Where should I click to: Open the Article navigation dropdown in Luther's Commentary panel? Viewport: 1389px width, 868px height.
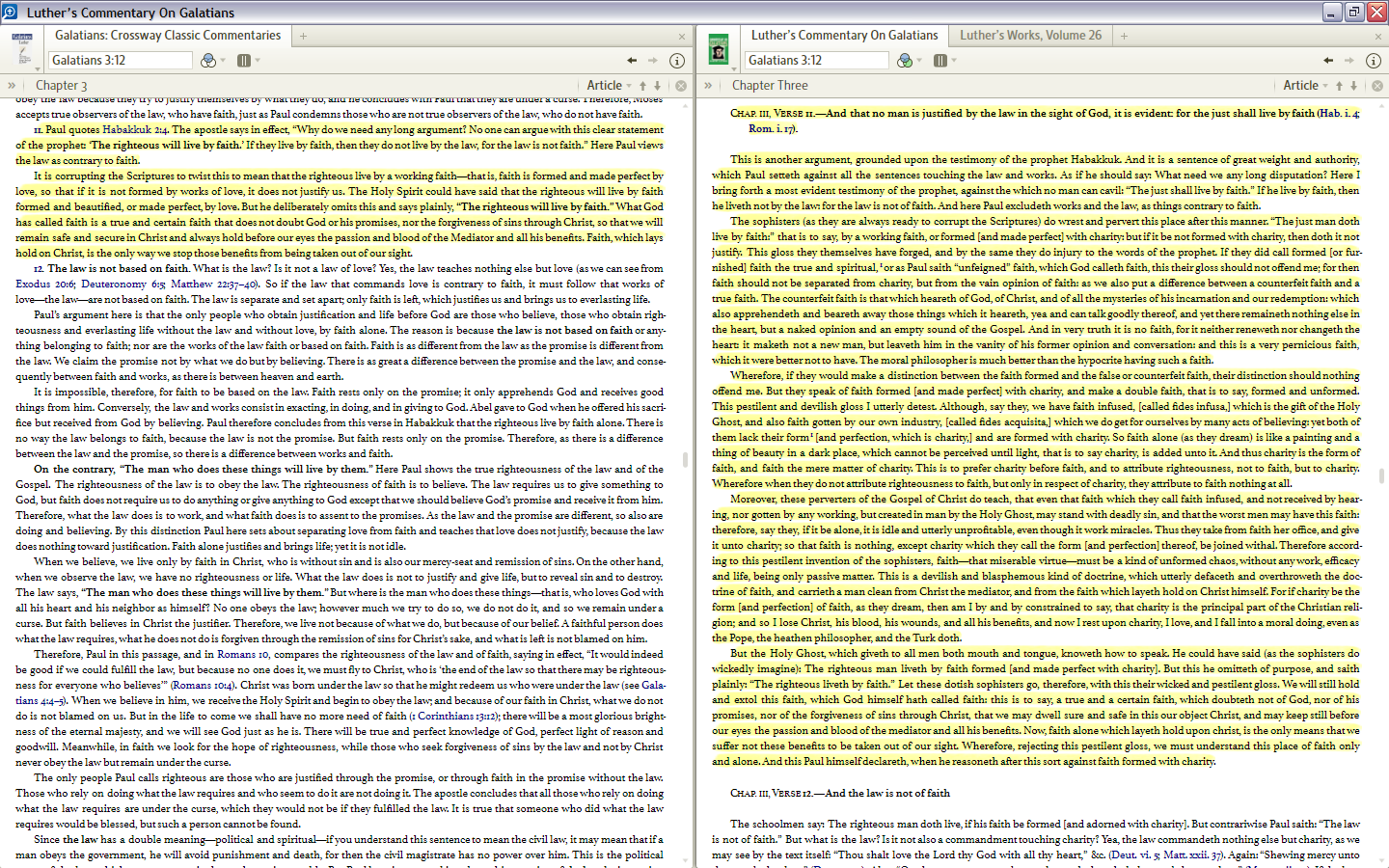[x=1306, y=86]
